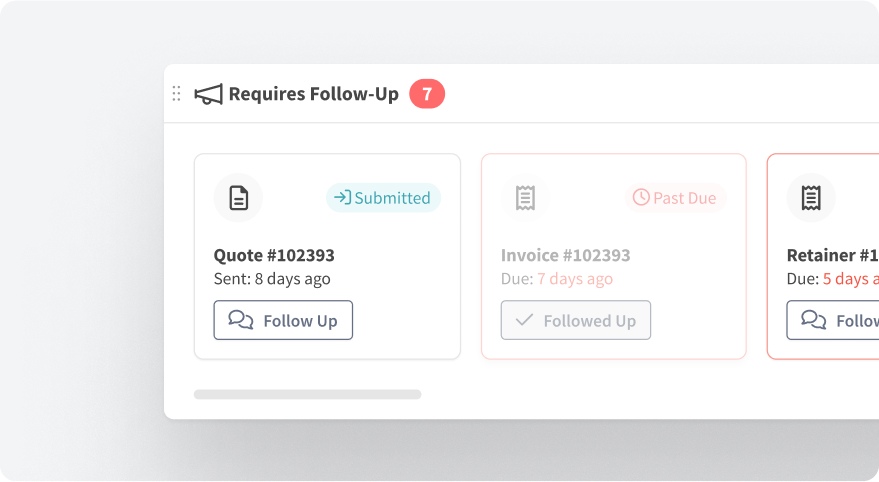Open Quote #102393
The image size is (879, 482).
click(274, 255)
